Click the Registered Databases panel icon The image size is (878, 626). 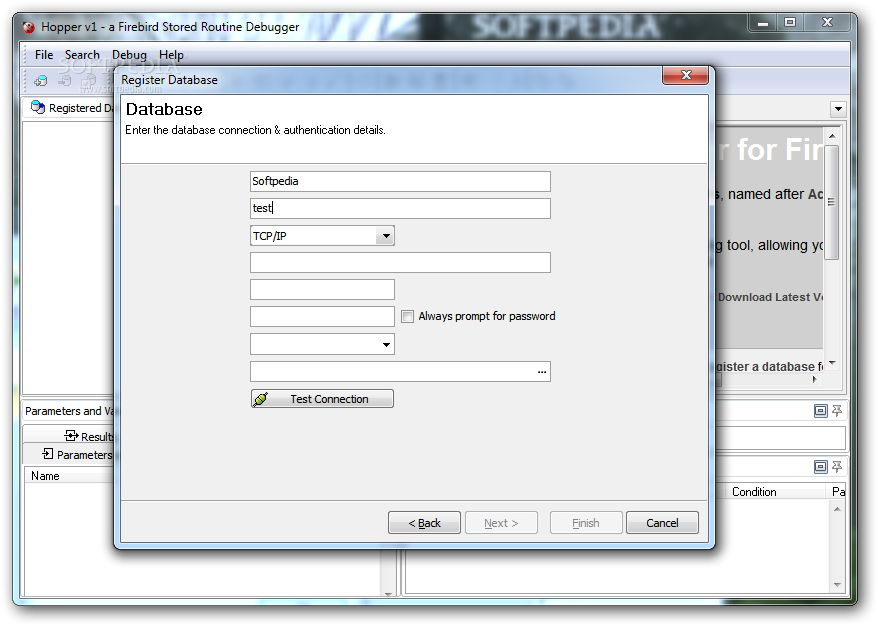tap(38, 107)
